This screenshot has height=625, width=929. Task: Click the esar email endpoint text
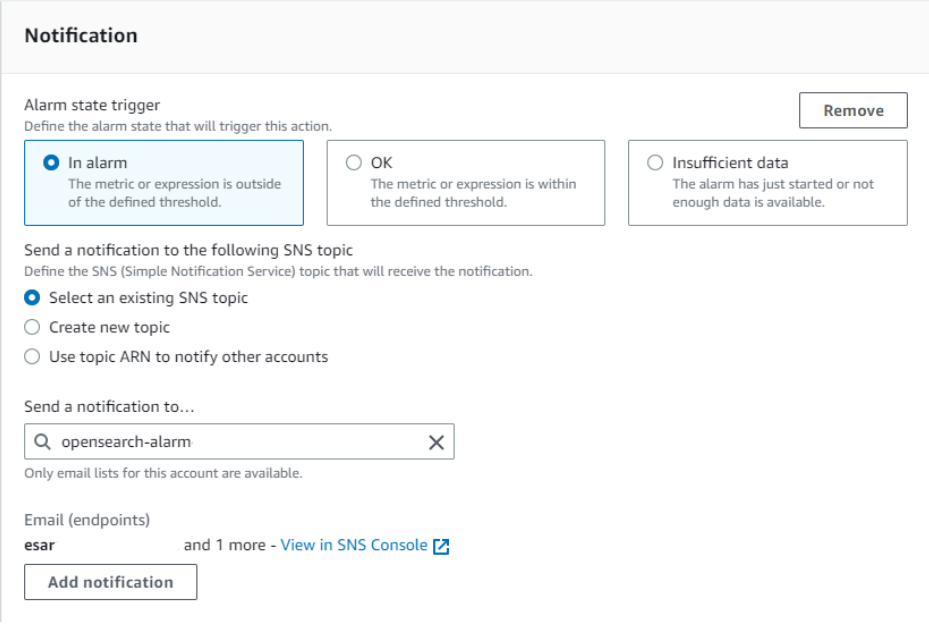point(40,545)
